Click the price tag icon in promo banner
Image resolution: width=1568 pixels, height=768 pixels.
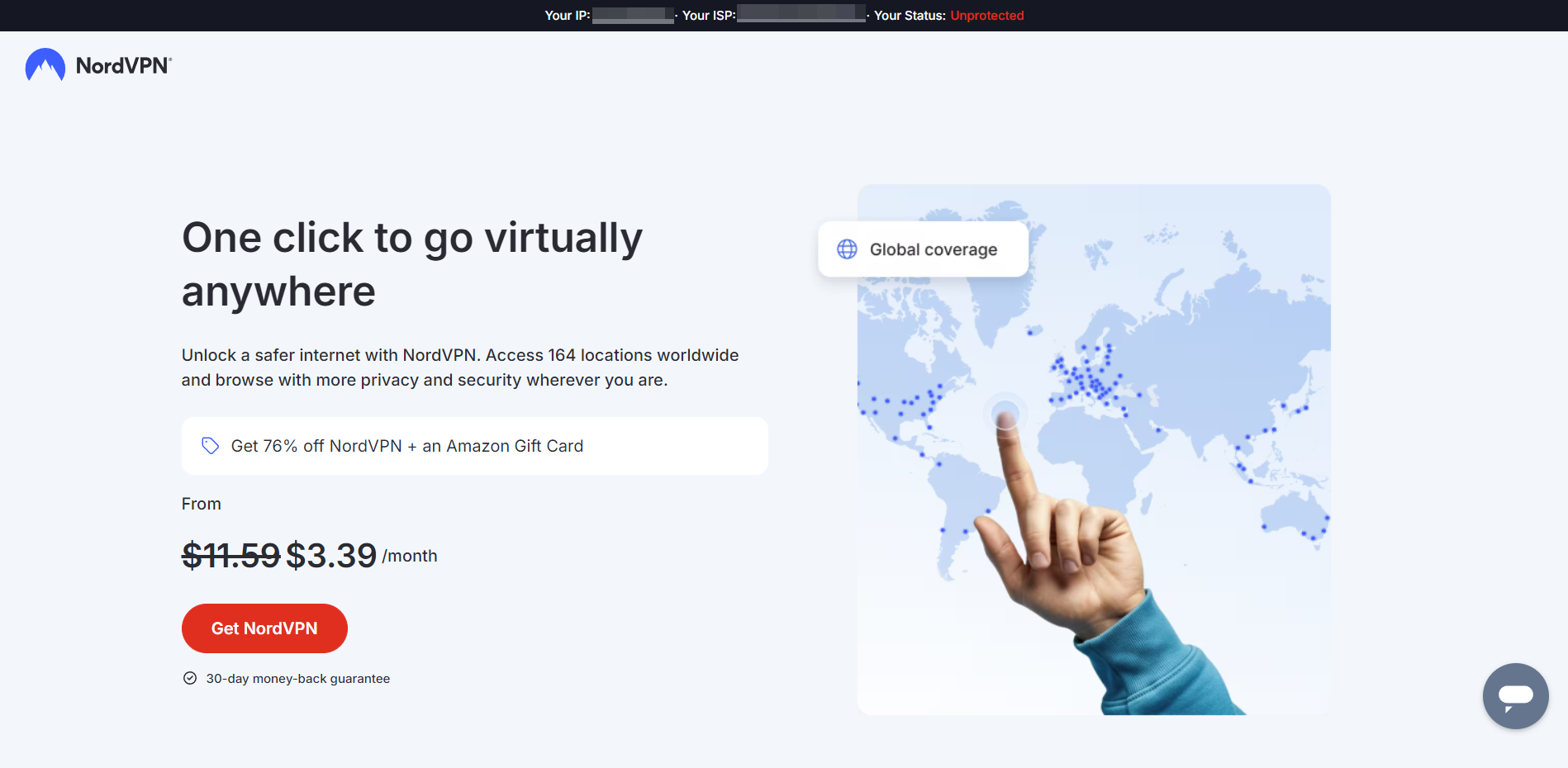[211, 446]
